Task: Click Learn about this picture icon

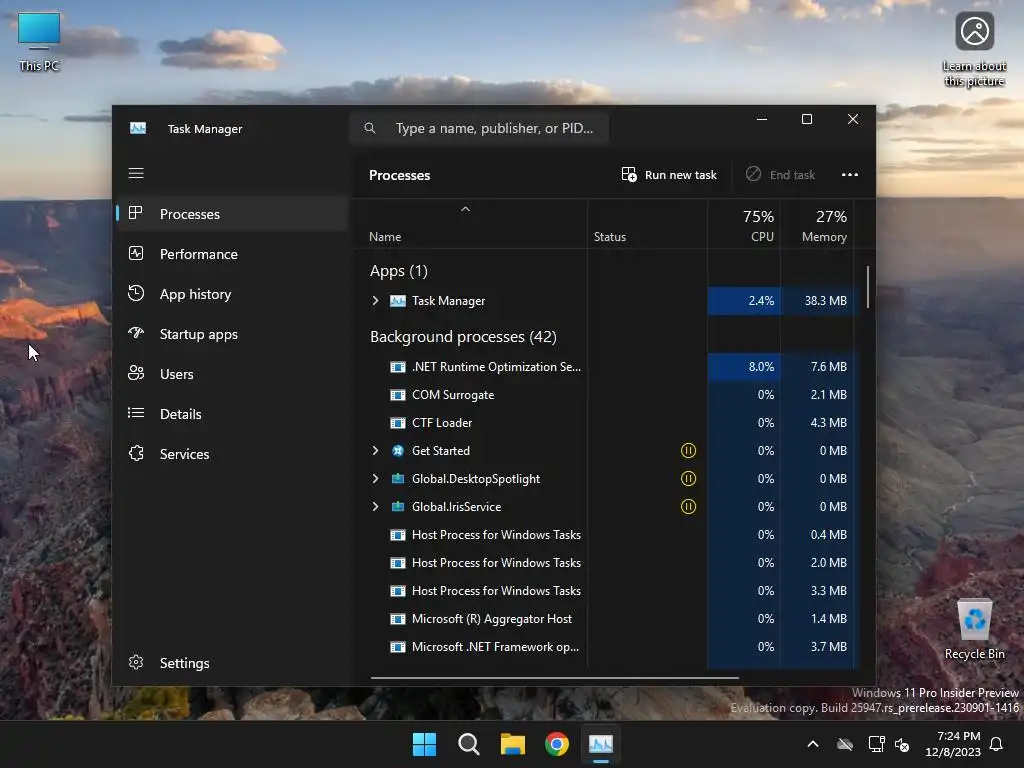Action: pos(974,50)
